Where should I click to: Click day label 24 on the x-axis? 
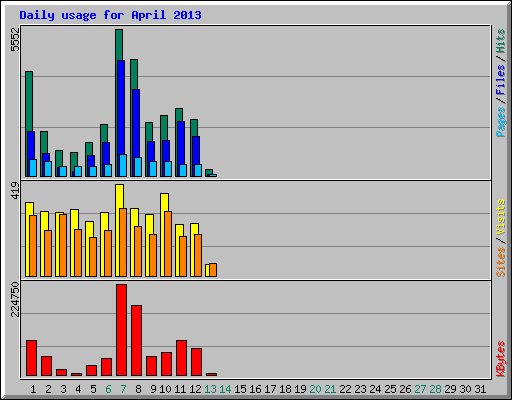point(375,389)
